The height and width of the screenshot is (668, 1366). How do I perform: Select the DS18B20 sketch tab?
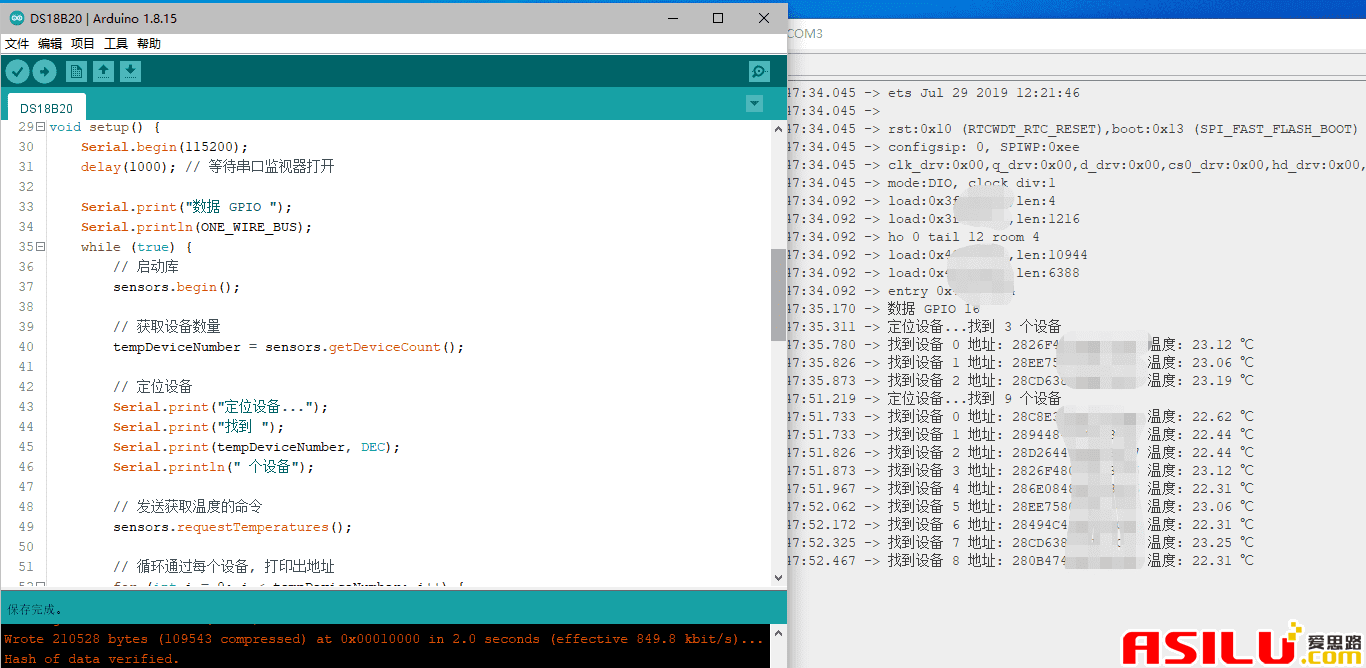(x=46, y=108)
